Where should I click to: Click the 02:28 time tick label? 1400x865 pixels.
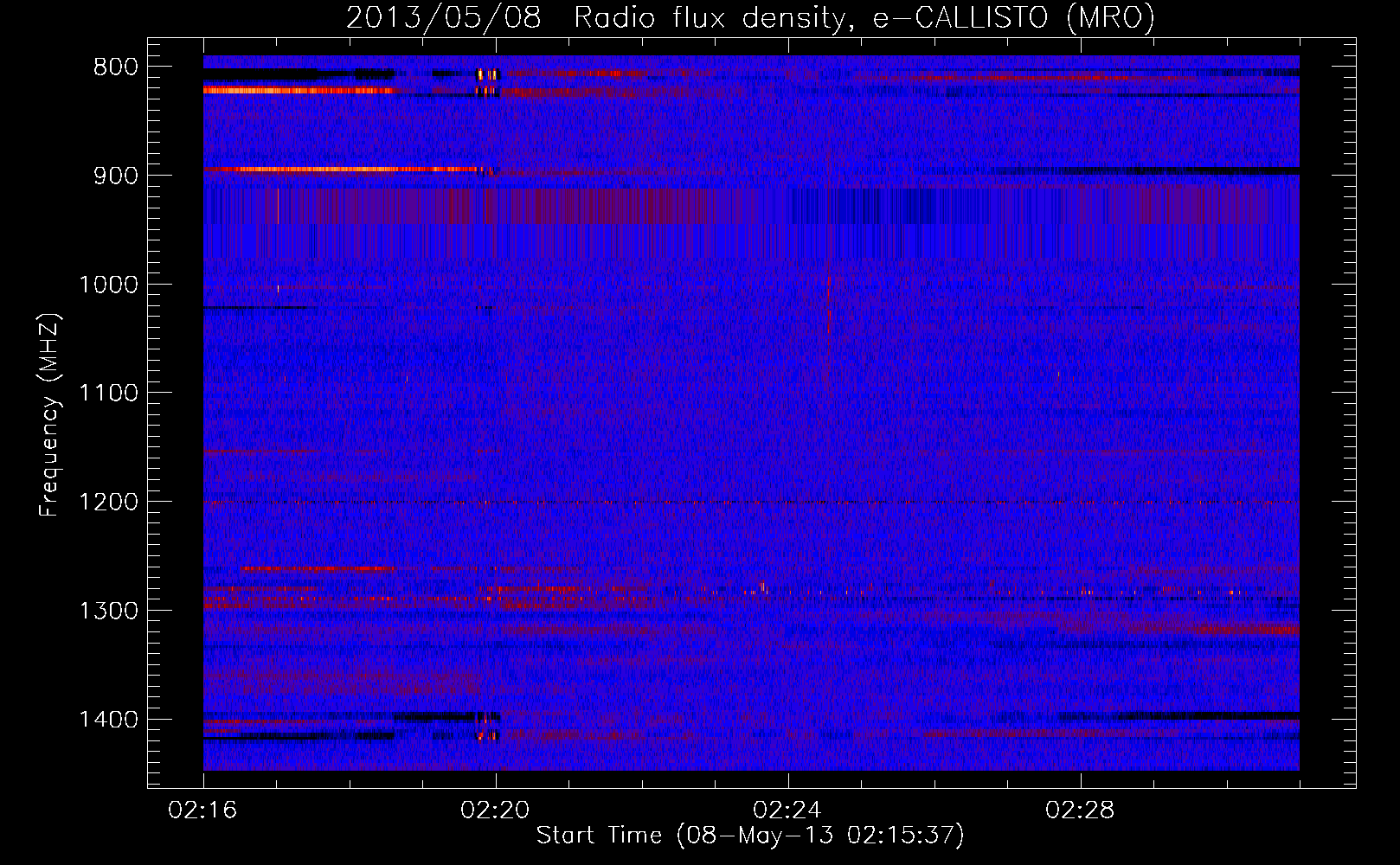pos(1081,811)
